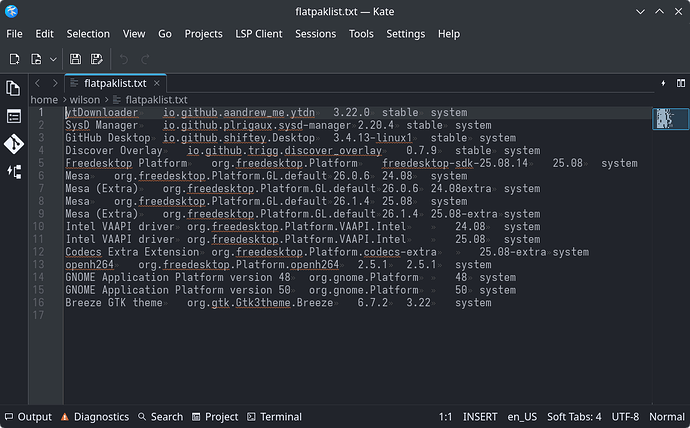Click the 1:1 cursor position indicator
Image resolution: width=690 pixels, height=428 pixels.
(445, 417)
